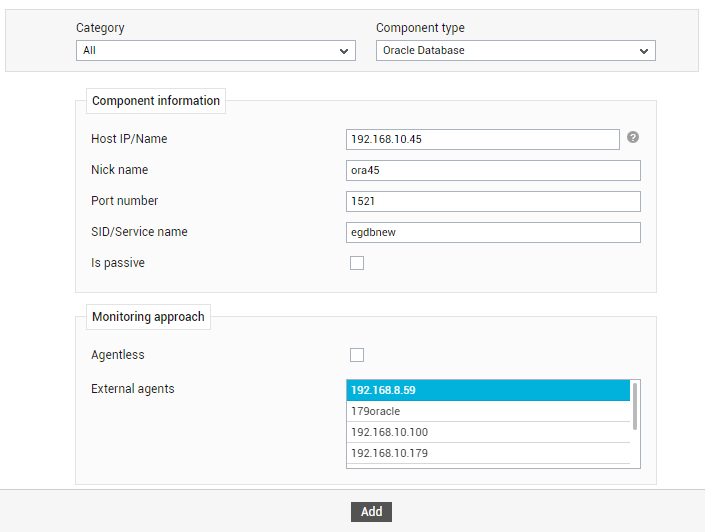Image resolution: width=705 pixels, height=532 pixels.
Task: Tick the Agentless checkbox
Action: (x=357, y=355)
